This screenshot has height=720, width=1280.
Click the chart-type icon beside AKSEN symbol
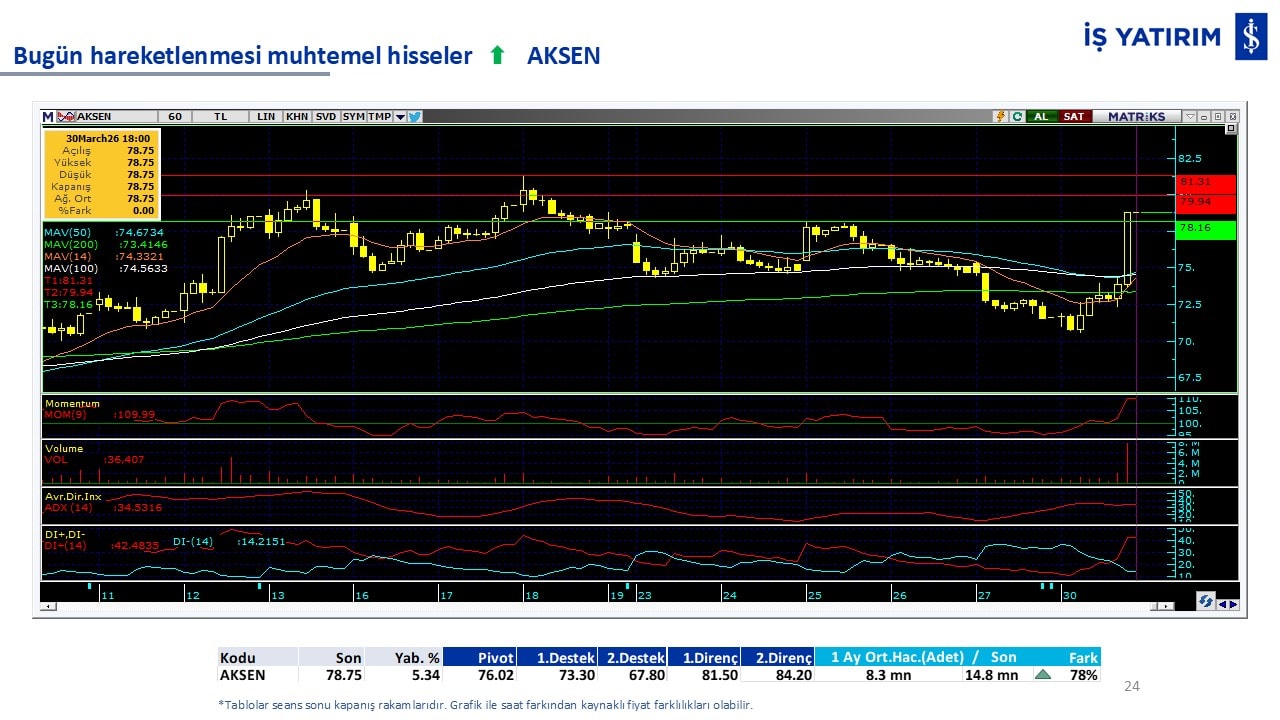[66, 117]
